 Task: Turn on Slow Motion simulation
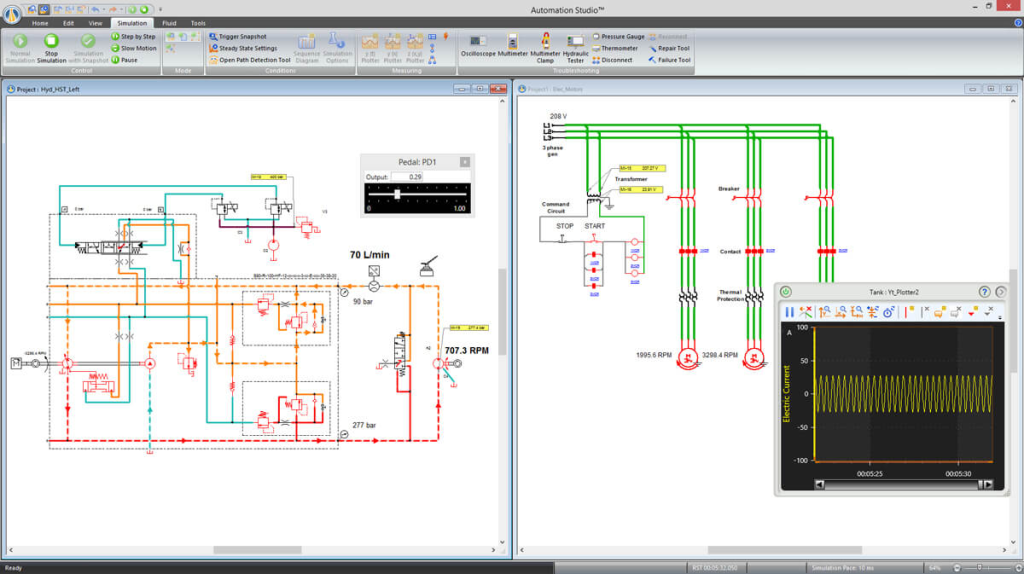point(134,48)
